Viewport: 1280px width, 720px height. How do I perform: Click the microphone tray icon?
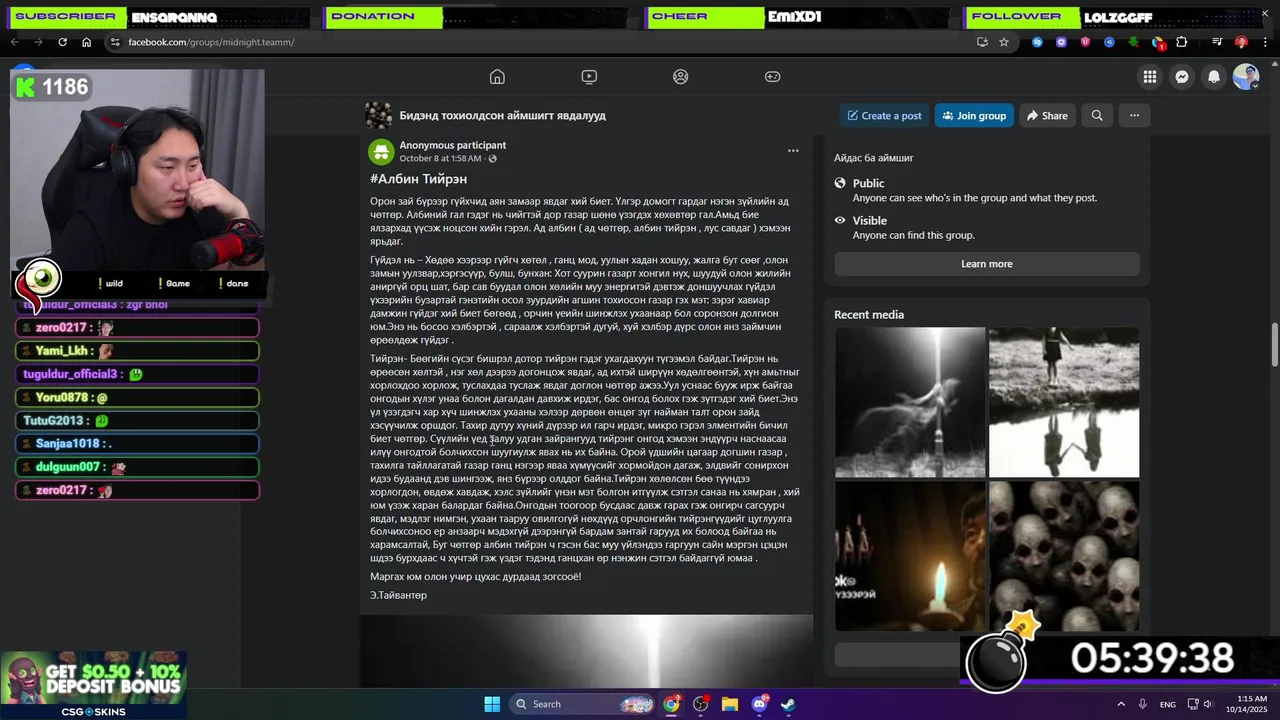pos(1142,704)
